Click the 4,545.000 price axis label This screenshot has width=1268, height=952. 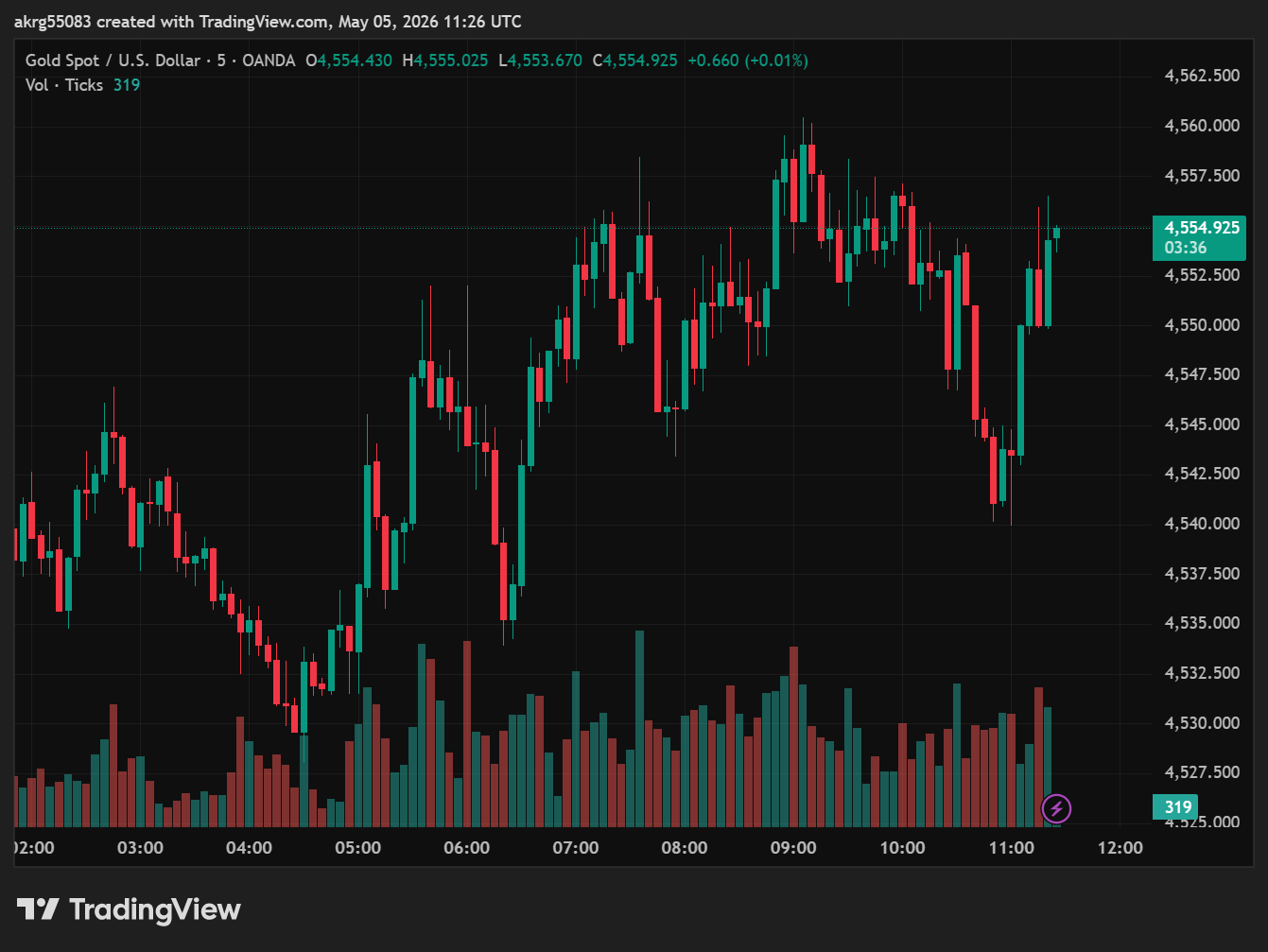(1202, 424)
